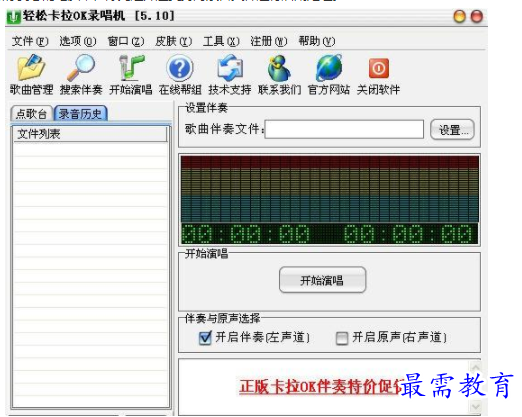
Task: Click the 开始演唱 microphone toolbar icon
Action: (x=131, y=68)
